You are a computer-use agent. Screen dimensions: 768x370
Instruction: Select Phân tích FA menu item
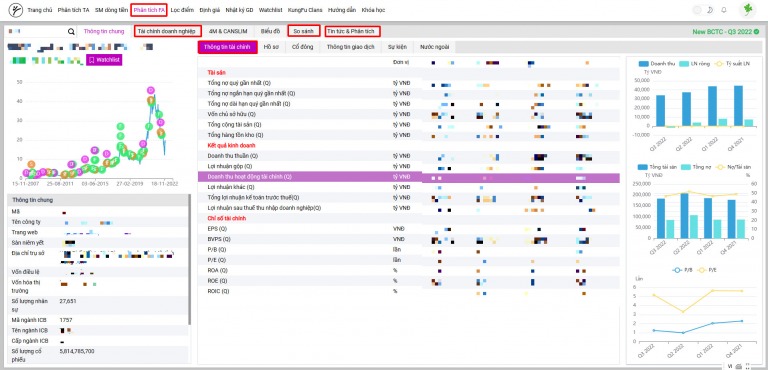click(x=149, y=10)
